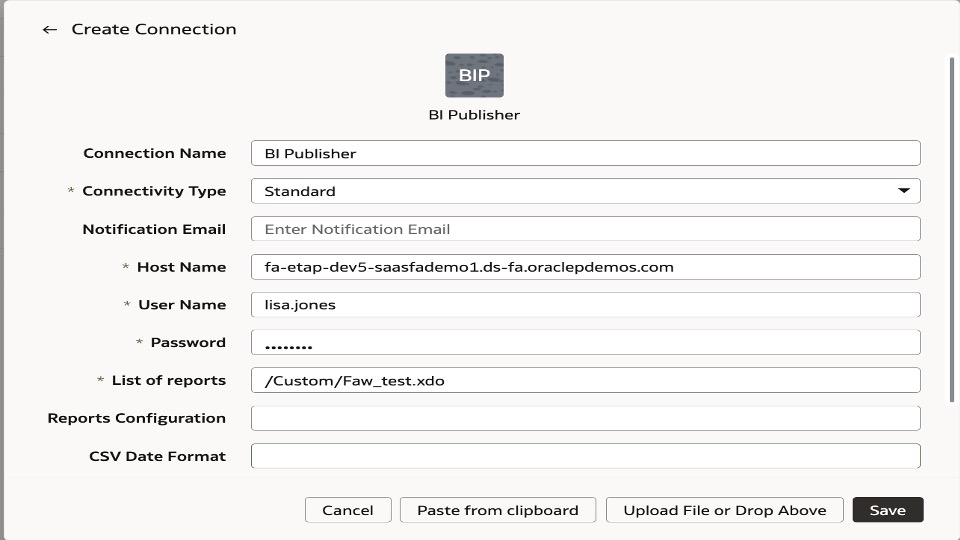Click the Create Connection heading

(x=154, y=29)
